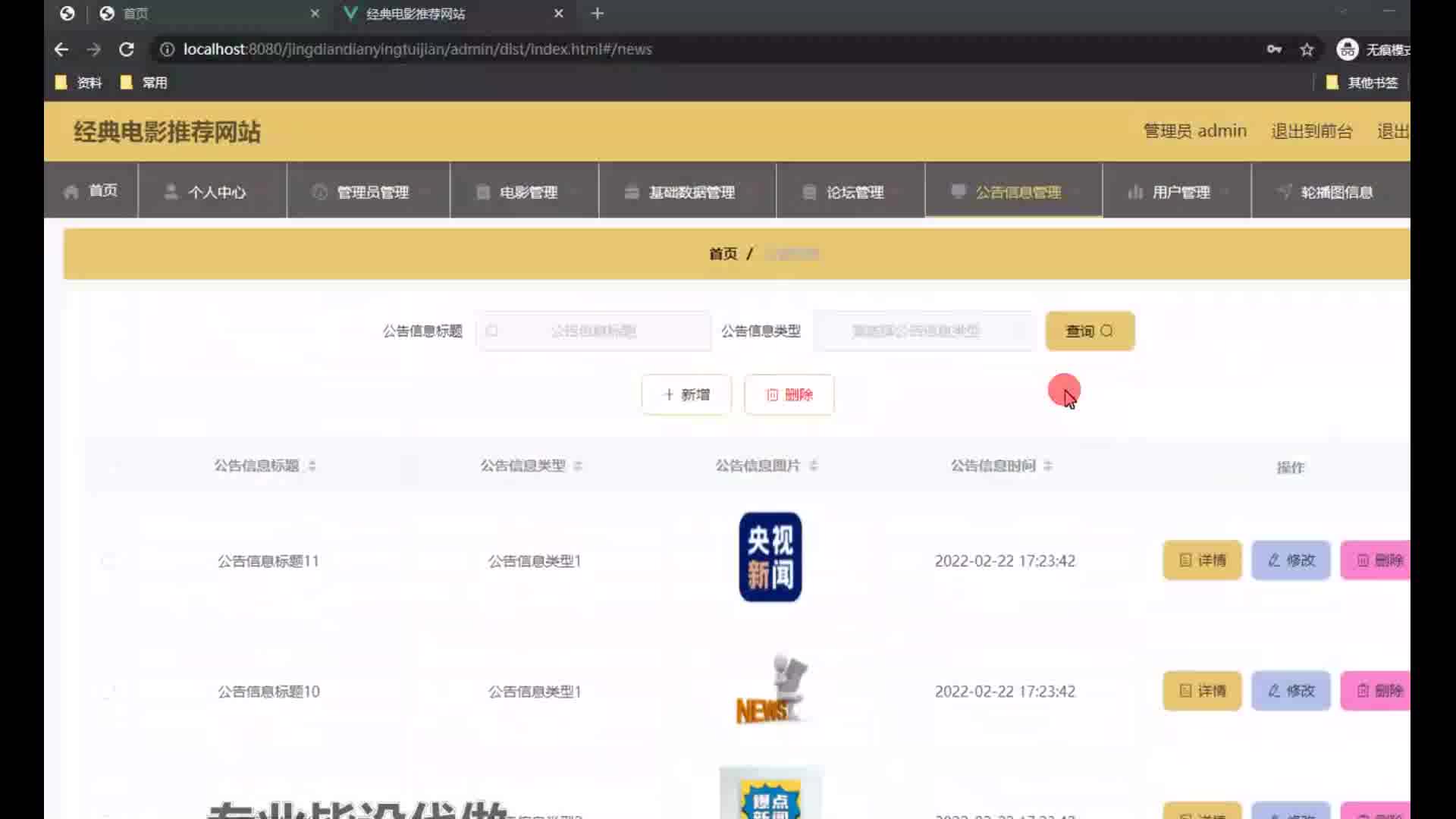The width and height of the screenshot is (1456, 819).
Task: Check the checkbox for 公告信息标题11 row
Action: coord(108,561)
